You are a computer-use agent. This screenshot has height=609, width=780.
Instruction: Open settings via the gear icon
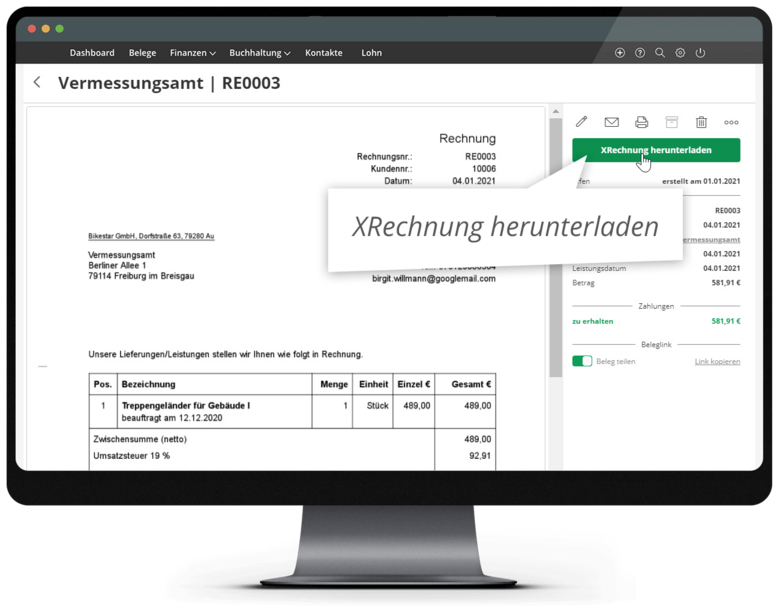680,53
